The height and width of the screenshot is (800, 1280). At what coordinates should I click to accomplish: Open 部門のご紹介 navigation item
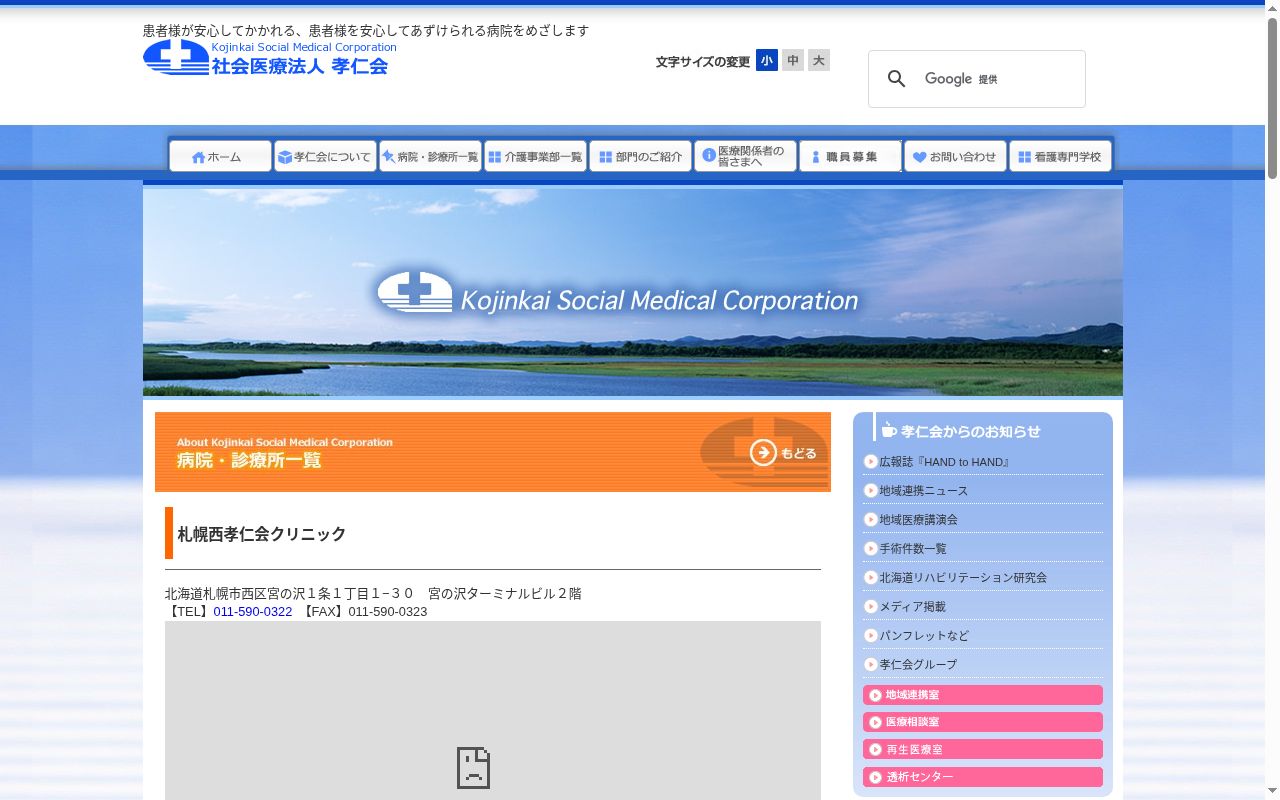(640, 156)
